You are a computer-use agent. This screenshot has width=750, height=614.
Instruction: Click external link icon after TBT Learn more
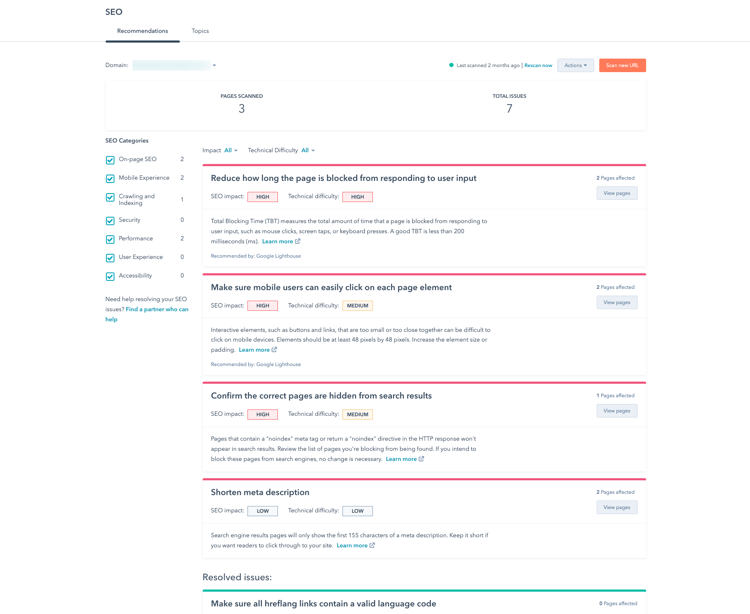pos(298,241)
